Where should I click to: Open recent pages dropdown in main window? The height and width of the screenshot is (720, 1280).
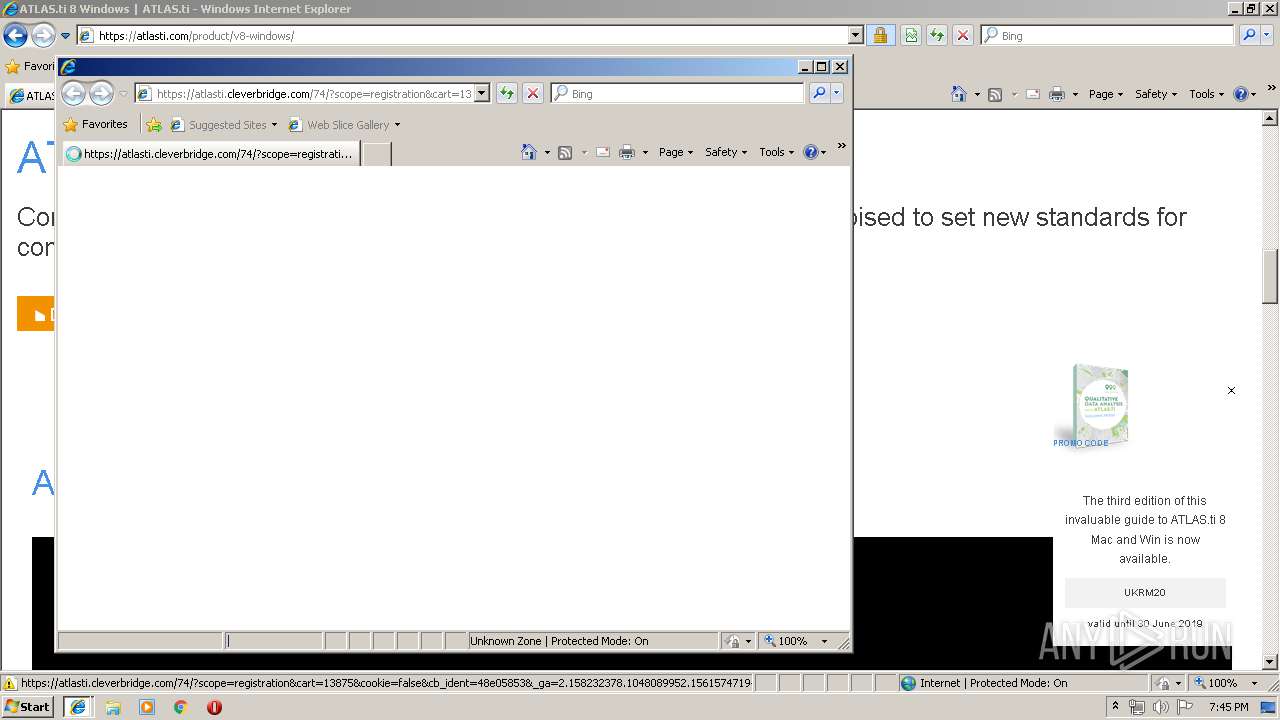point(65,36)
